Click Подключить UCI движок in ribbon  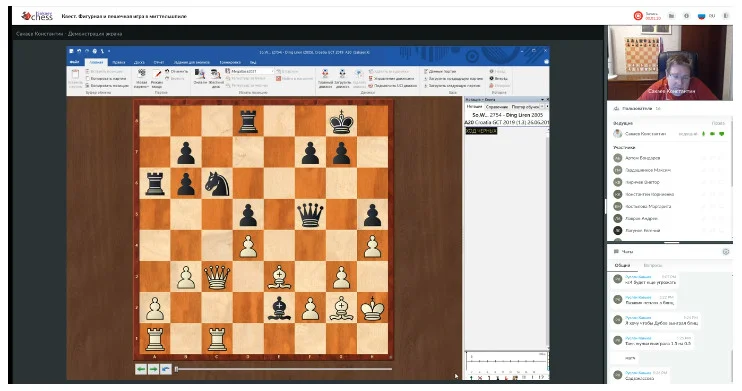[392, 86]
